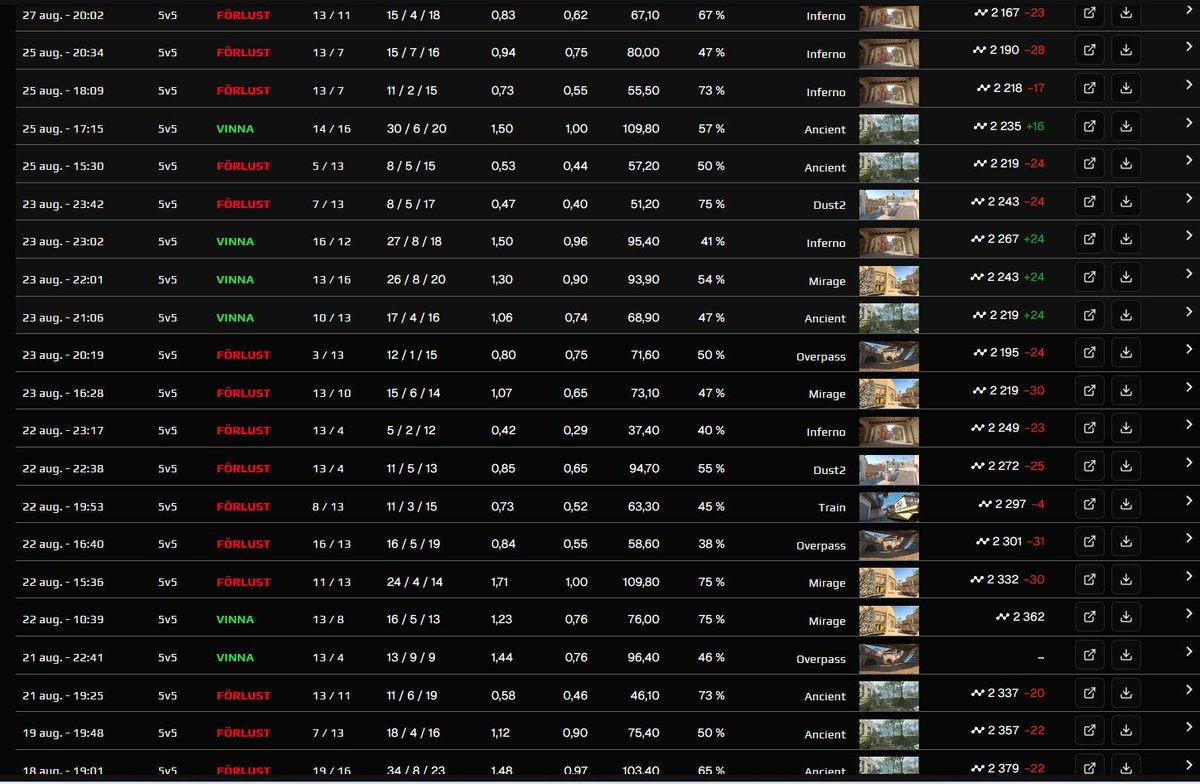Expand the 25 aug. 17:15 Ancient row chevron

(1189, 122)
